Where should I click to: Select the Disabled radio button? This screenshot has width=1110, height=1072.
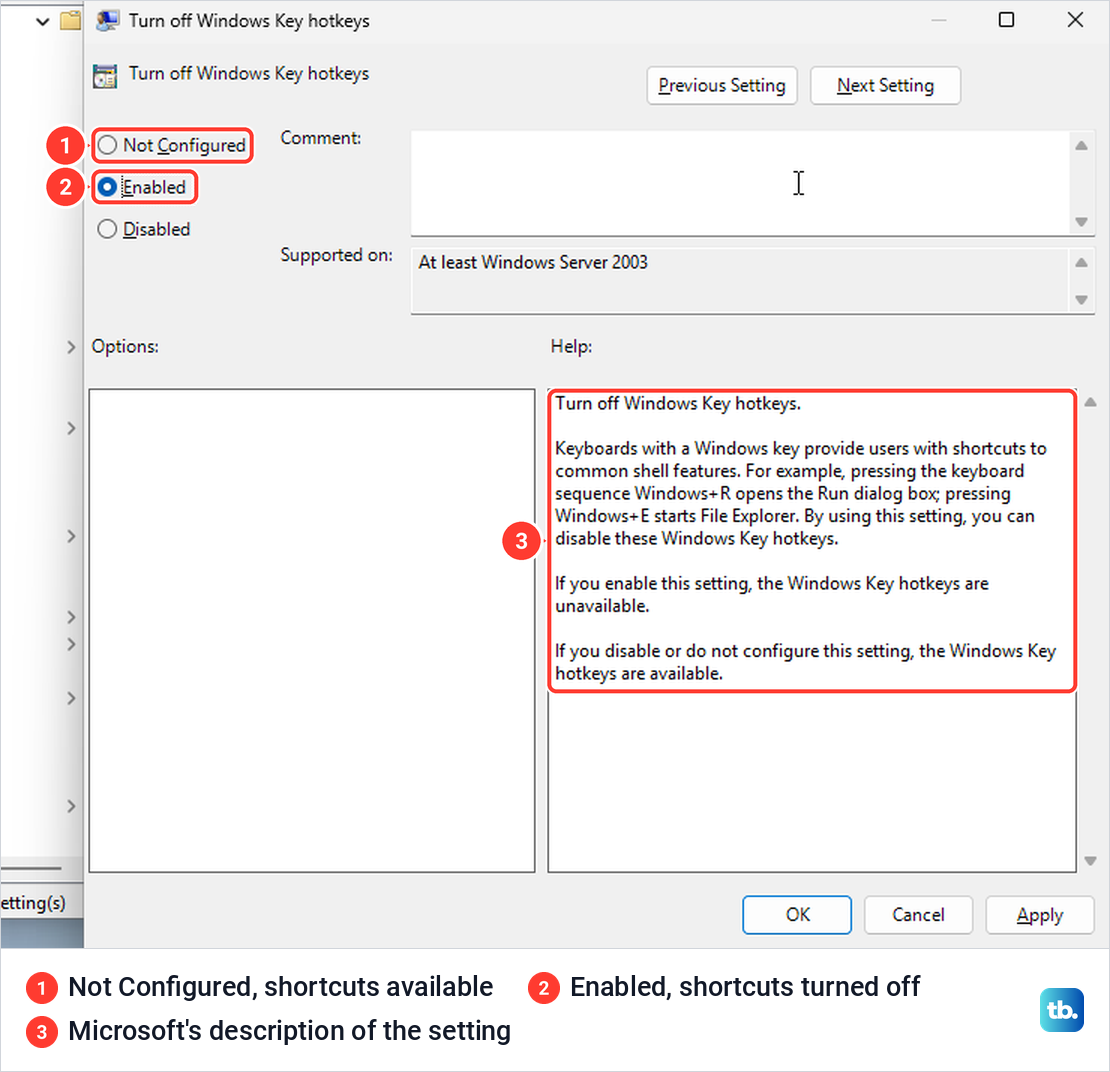[107, 229]
